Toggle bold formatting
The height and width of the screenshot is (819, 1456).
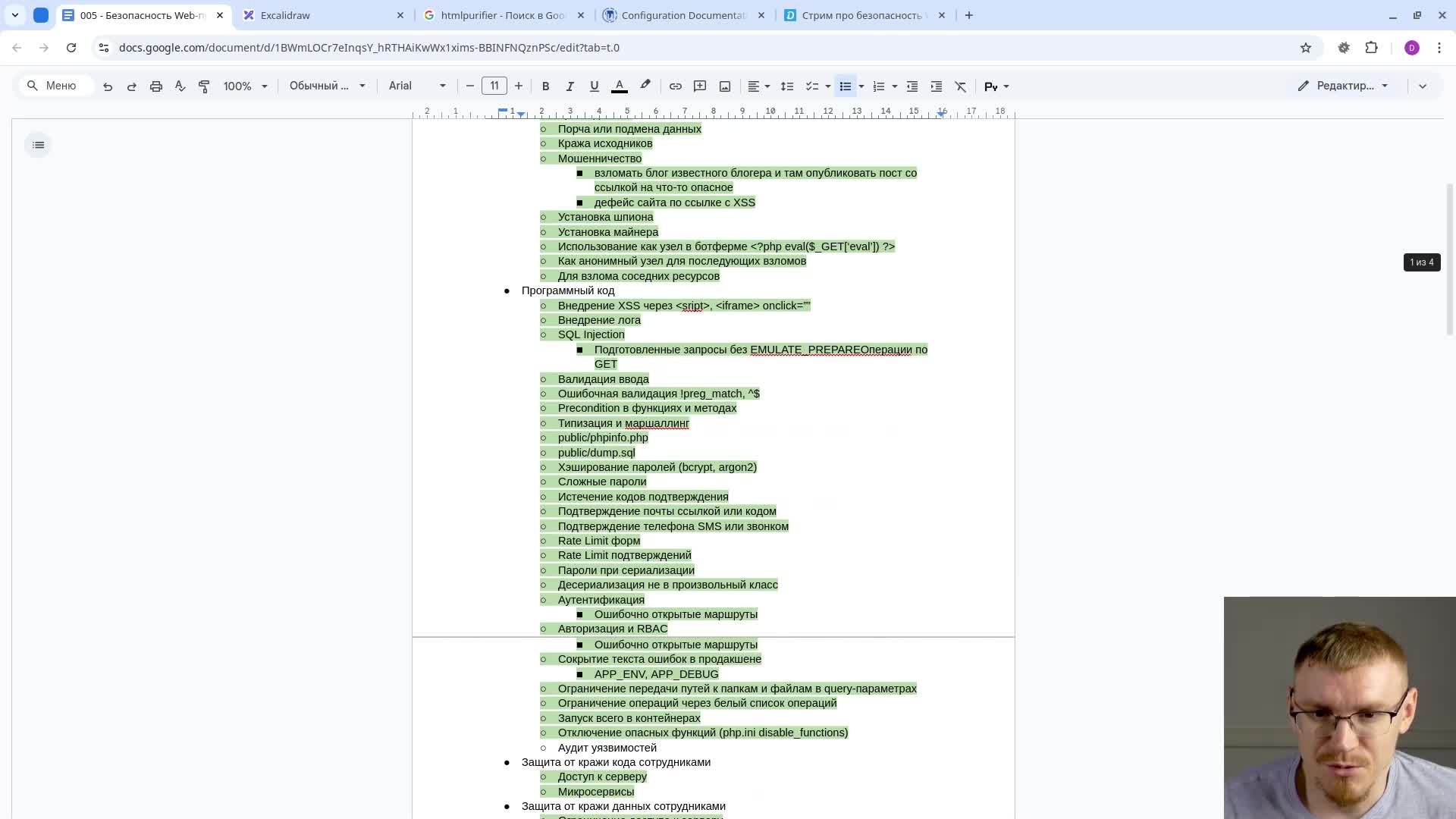(x=545, y=86)
